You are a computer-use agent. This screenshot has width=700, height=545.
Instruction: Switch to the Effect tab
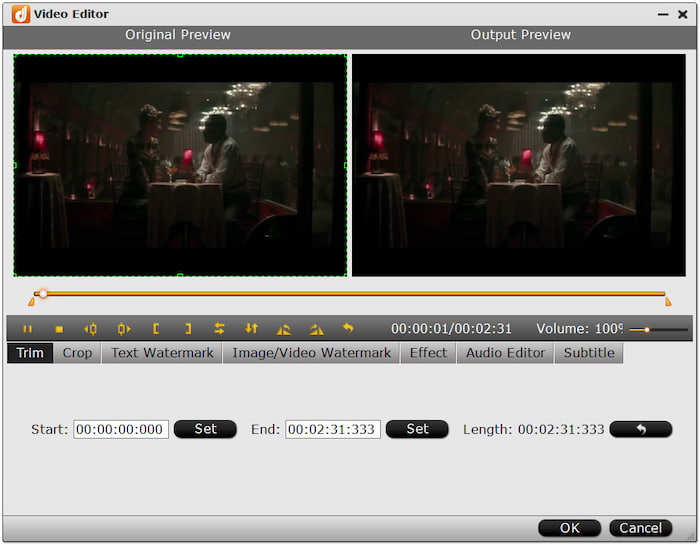tap(428, 353)
